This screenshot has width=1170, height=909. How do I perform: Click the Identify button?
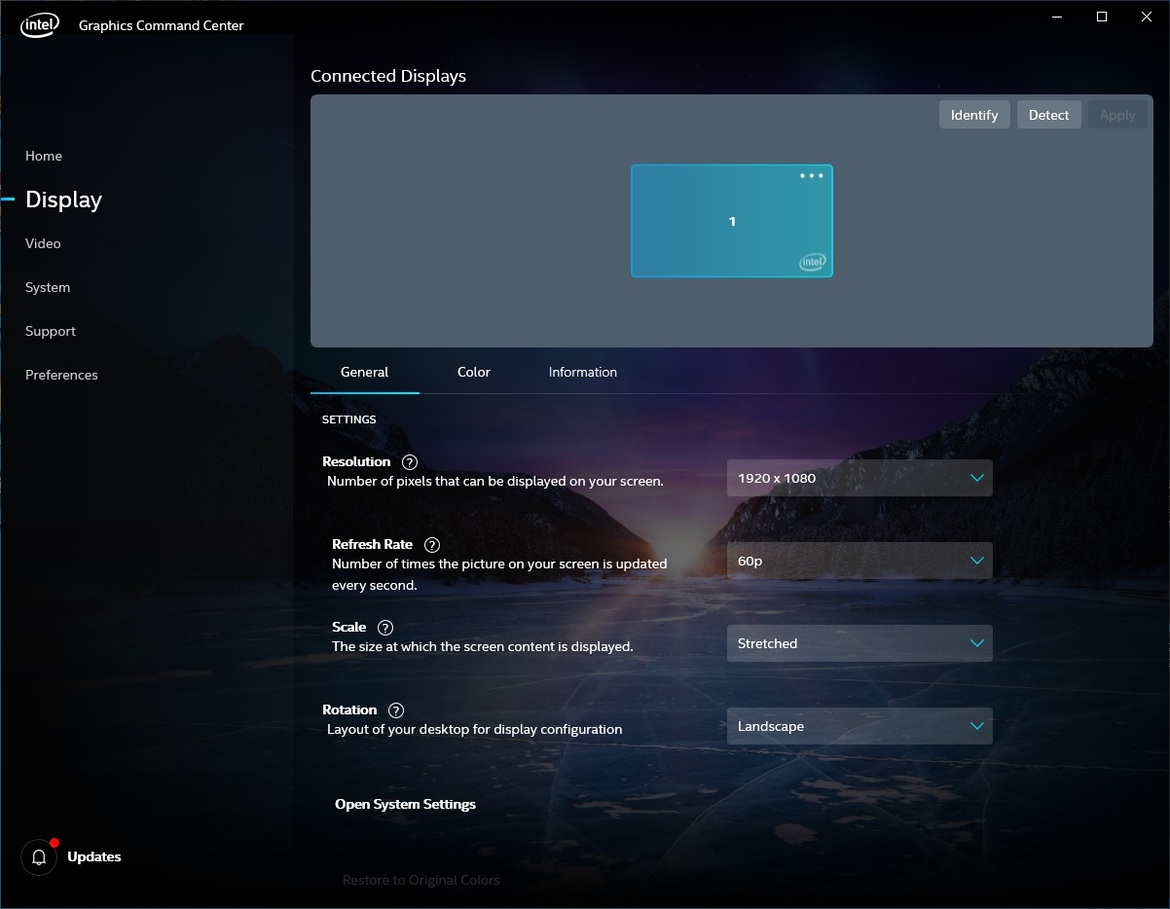(x=974, y=115)
